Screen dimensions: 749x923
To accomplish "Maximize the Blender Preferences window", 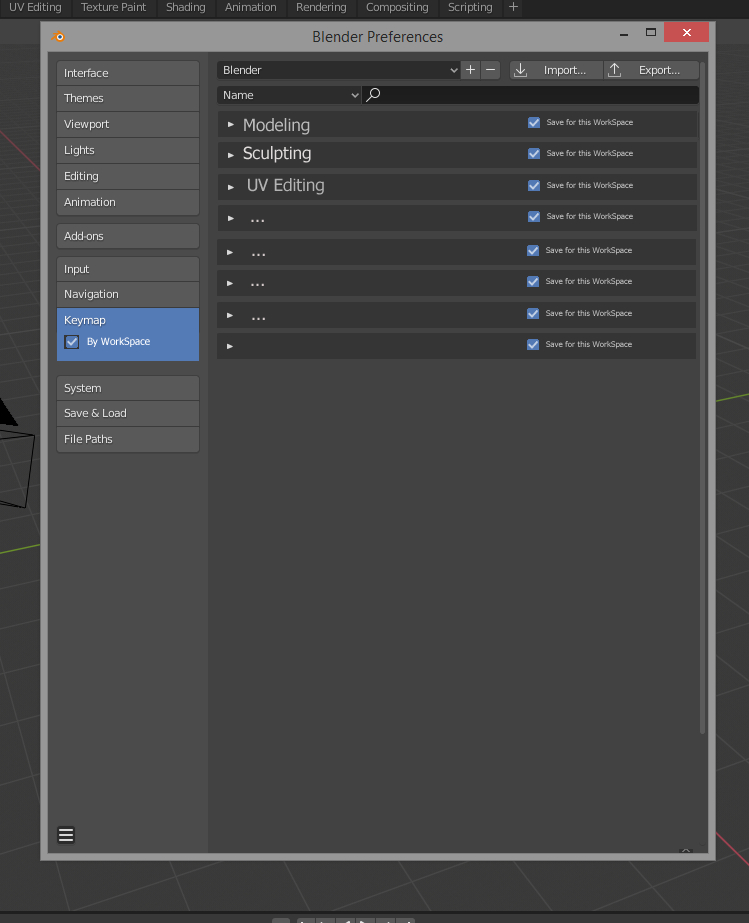I will [651, 32].
